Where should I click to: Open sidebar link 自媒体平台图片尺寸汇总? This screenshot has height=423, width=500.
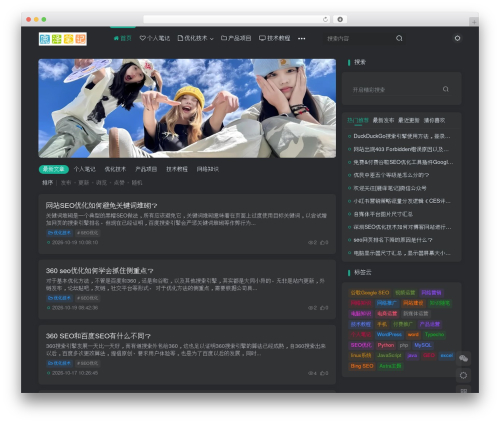383,214
